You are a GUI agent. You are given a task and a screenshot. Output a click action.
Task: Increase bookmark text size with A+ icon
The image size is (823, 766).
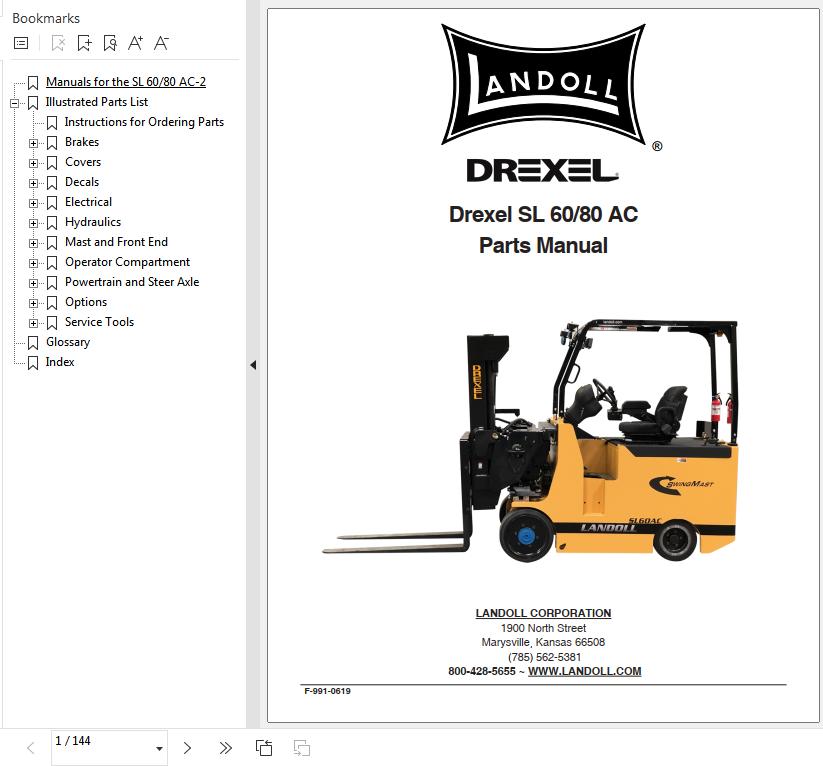pos(135,43)
